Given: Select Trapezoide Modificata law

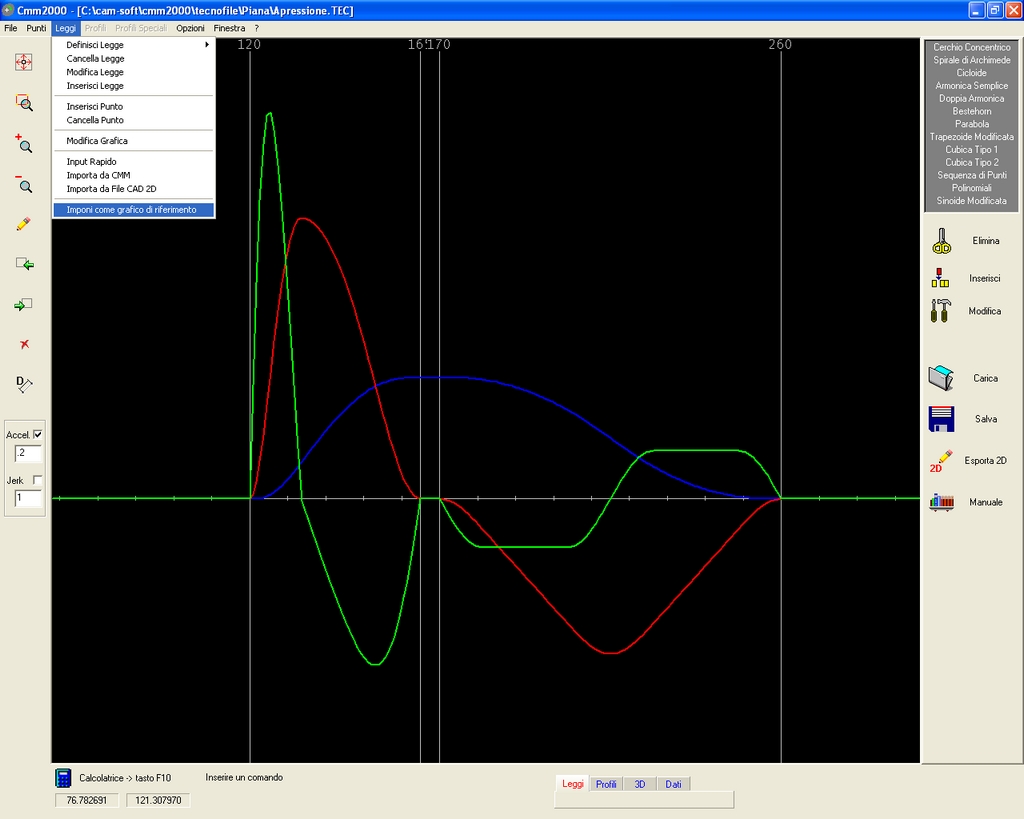Looking at the screenshot, I should (x=971, y=136).
